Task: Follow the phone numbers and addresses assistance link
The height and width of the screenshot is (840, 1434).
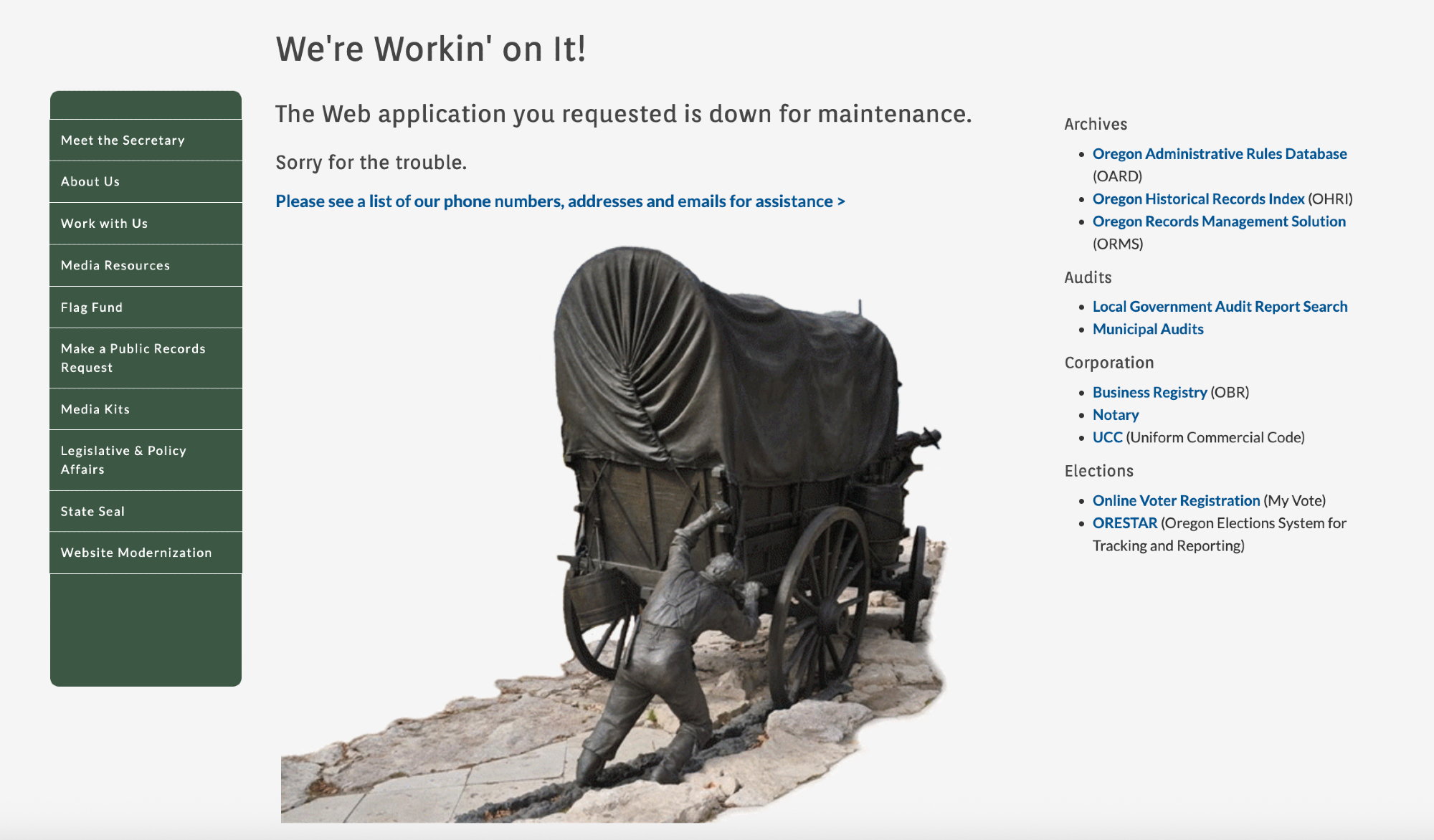Action: pyautogui.click(x=560, y=201)
